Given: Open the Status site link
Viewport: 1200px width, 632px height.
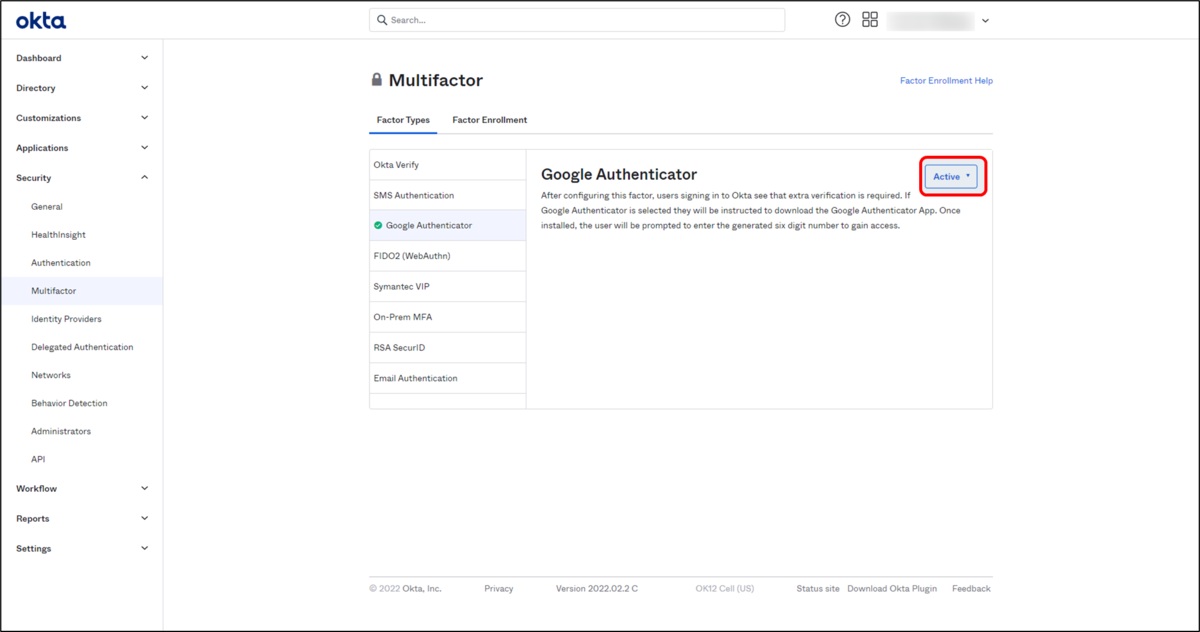Looking at the screenshot, I should (818, 589).
